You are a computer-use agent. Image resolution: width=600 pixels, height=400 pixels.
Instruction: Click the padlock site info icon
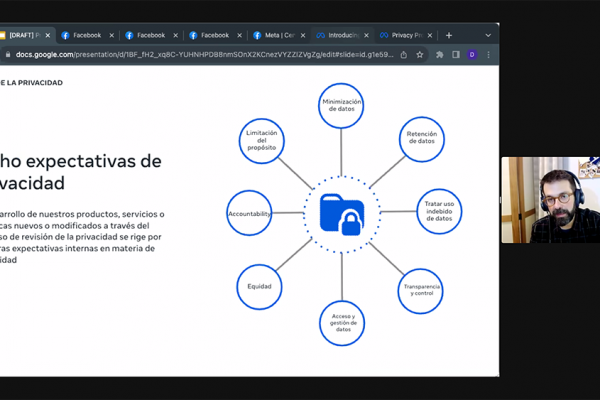coord(8,55)
